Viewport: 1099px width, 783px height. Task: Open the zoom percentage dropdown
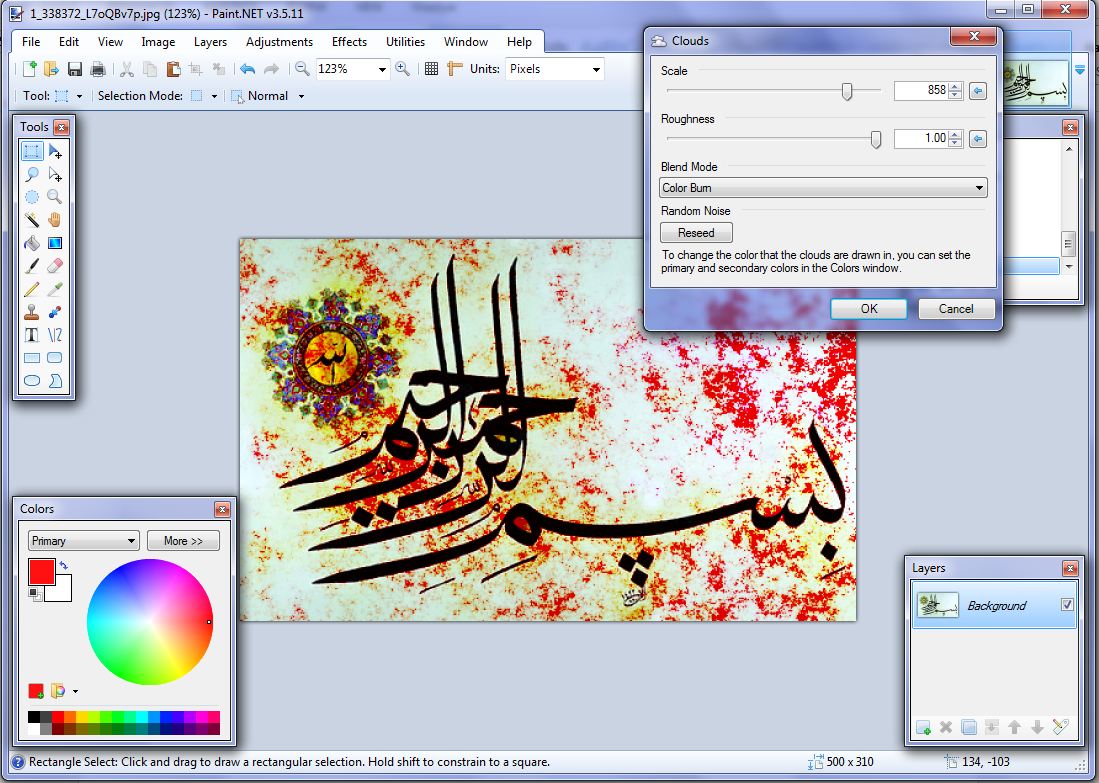click(x=382, y=69)
